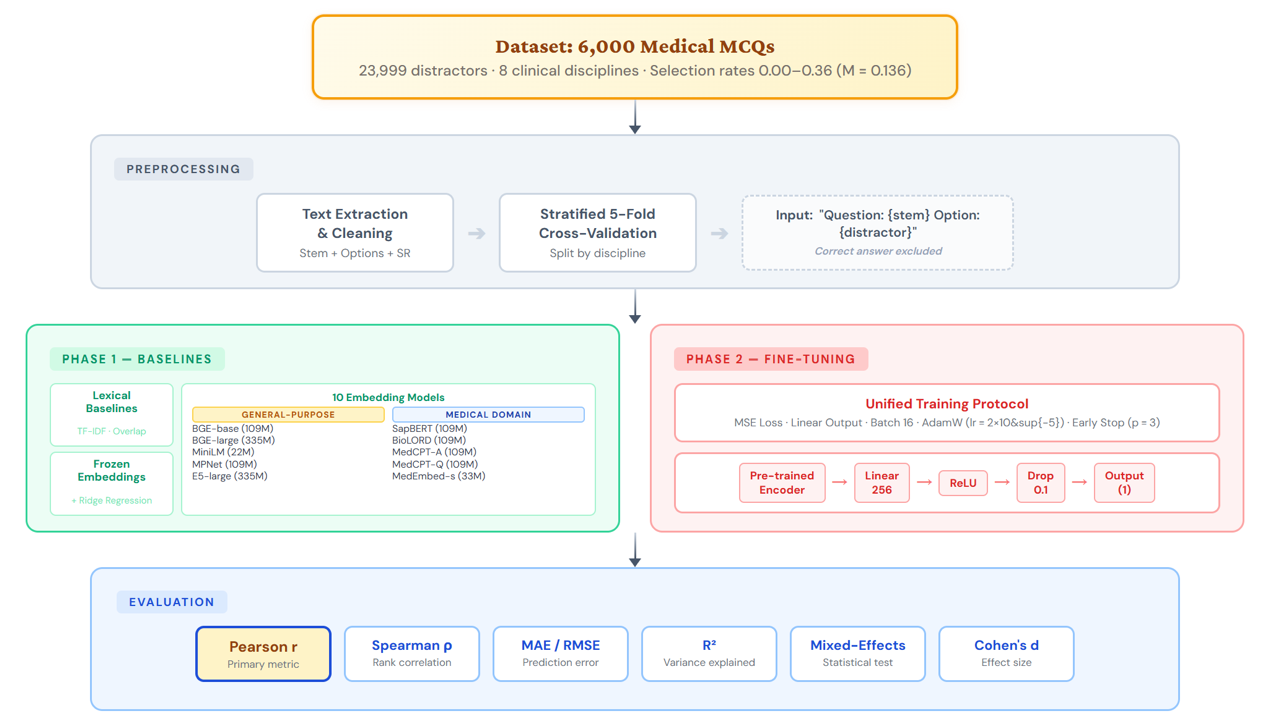The width and height of the screenshot is (1270, 718).
Task: Click the 'Primary metric' caption
Action: point(263,664)
